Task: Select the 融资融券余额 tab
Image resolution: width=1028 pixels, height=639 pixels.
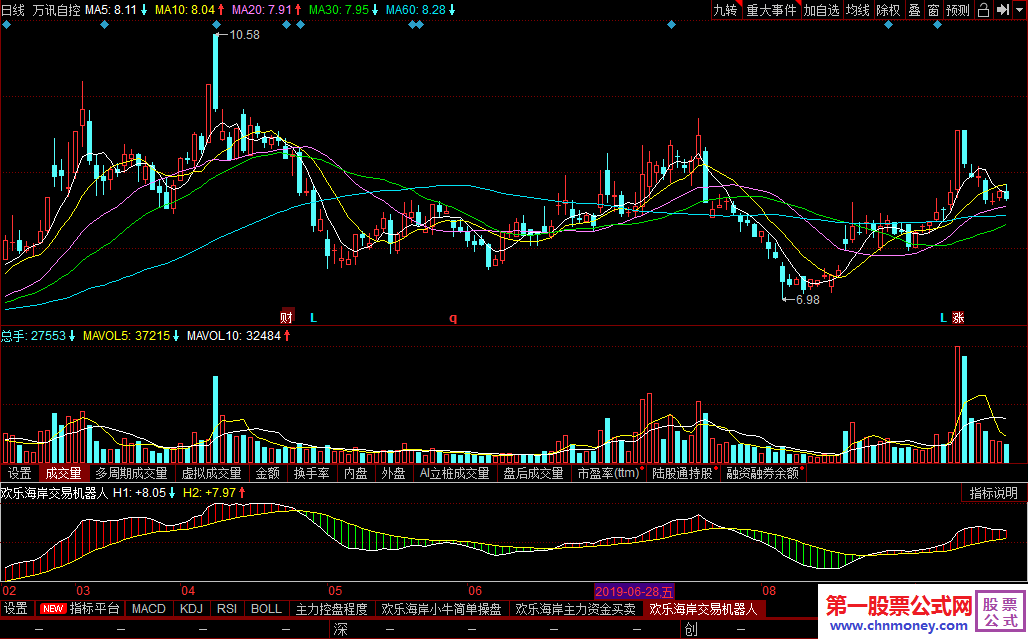Action: pos(762,473)
